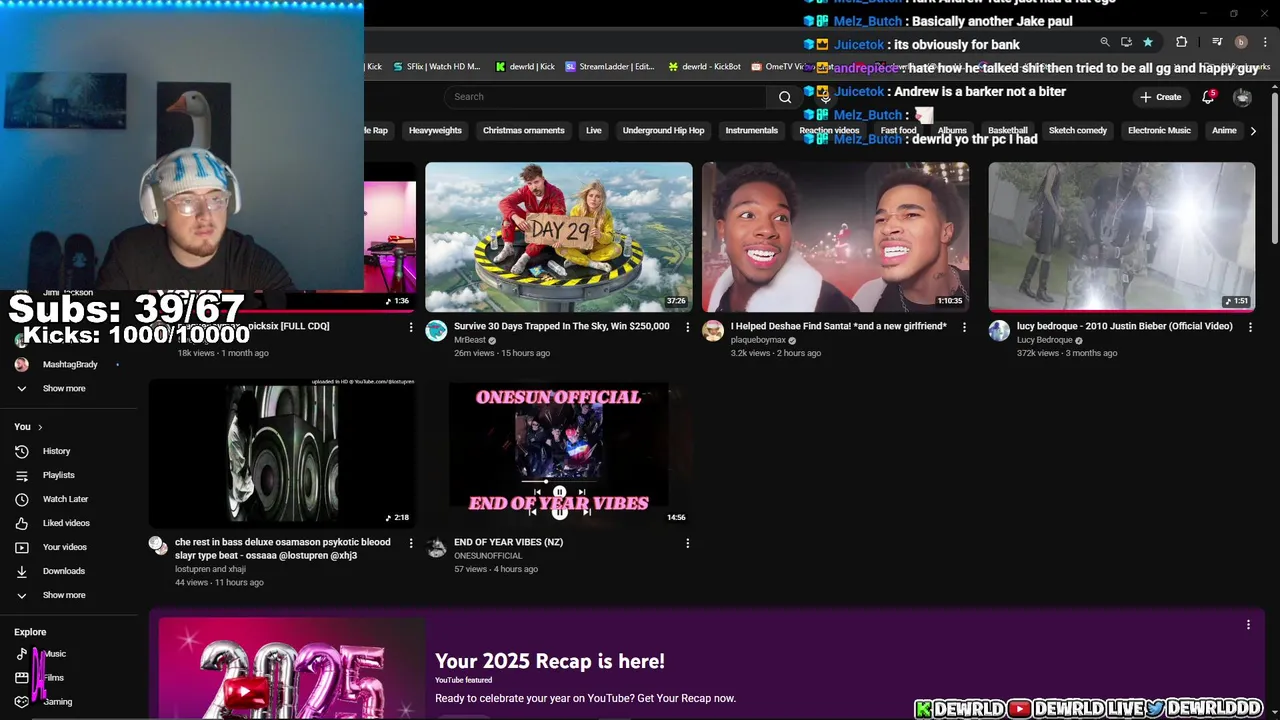
Task: Play che rest in bass thumbnail
Action: click(x=282, y=453)
